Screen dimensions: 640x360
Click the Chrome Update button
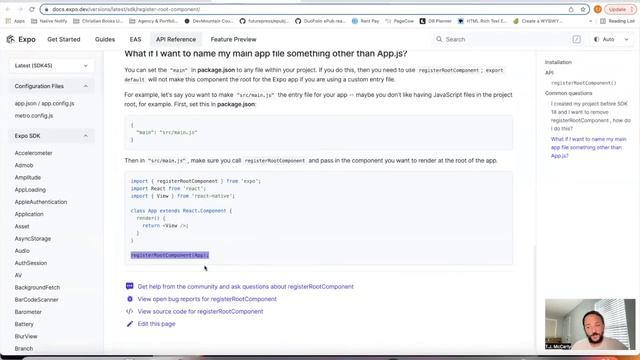point(620,9)
